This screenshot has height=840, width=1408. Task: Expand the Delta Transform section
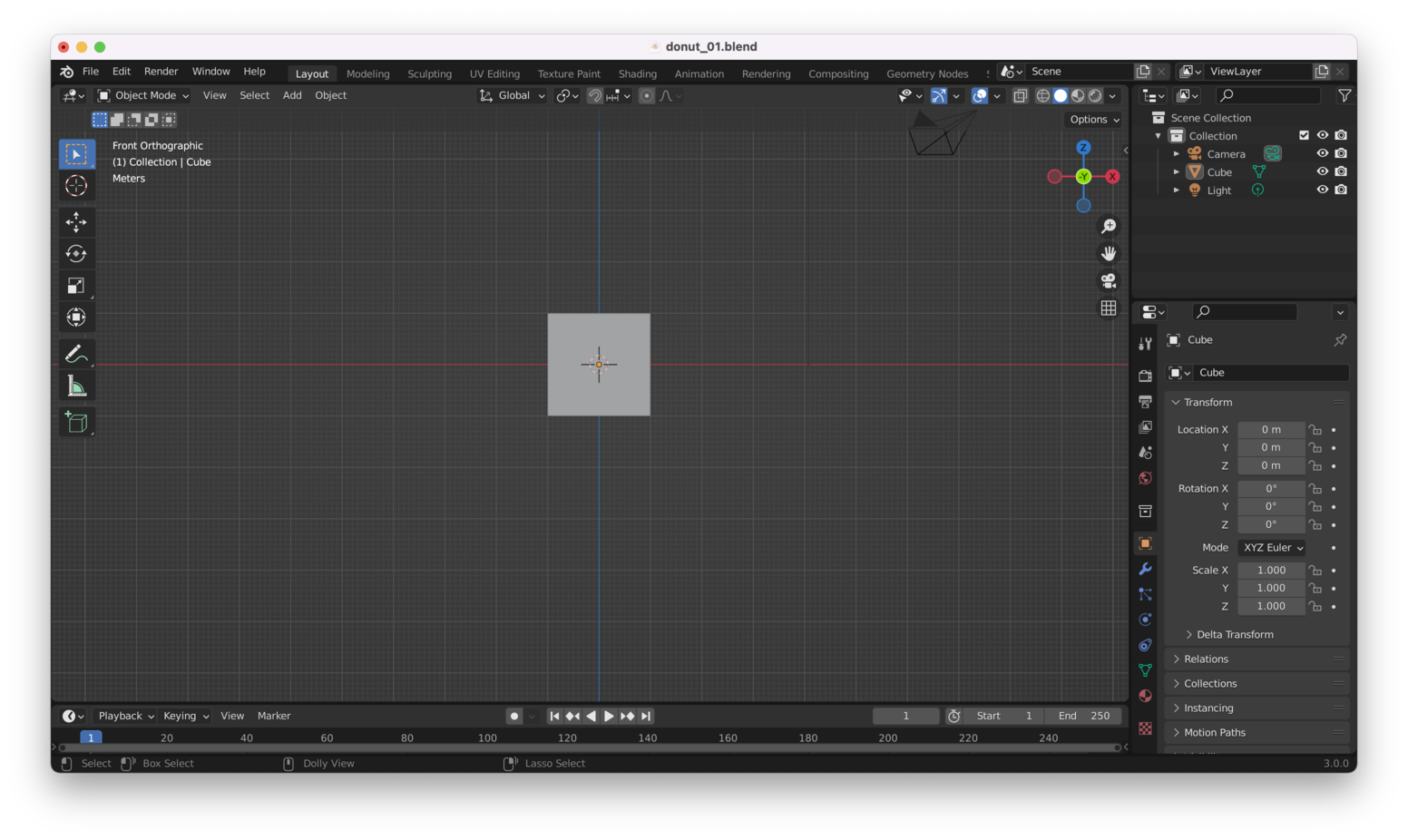(x=1234, y=634)
